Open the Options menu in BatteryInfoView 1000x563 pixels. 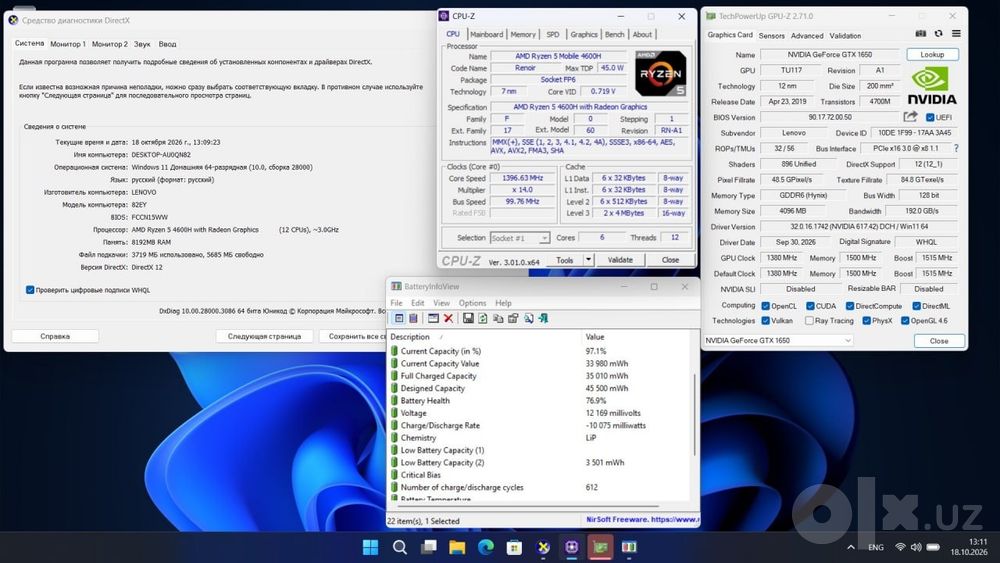click(x=473, y=303)
